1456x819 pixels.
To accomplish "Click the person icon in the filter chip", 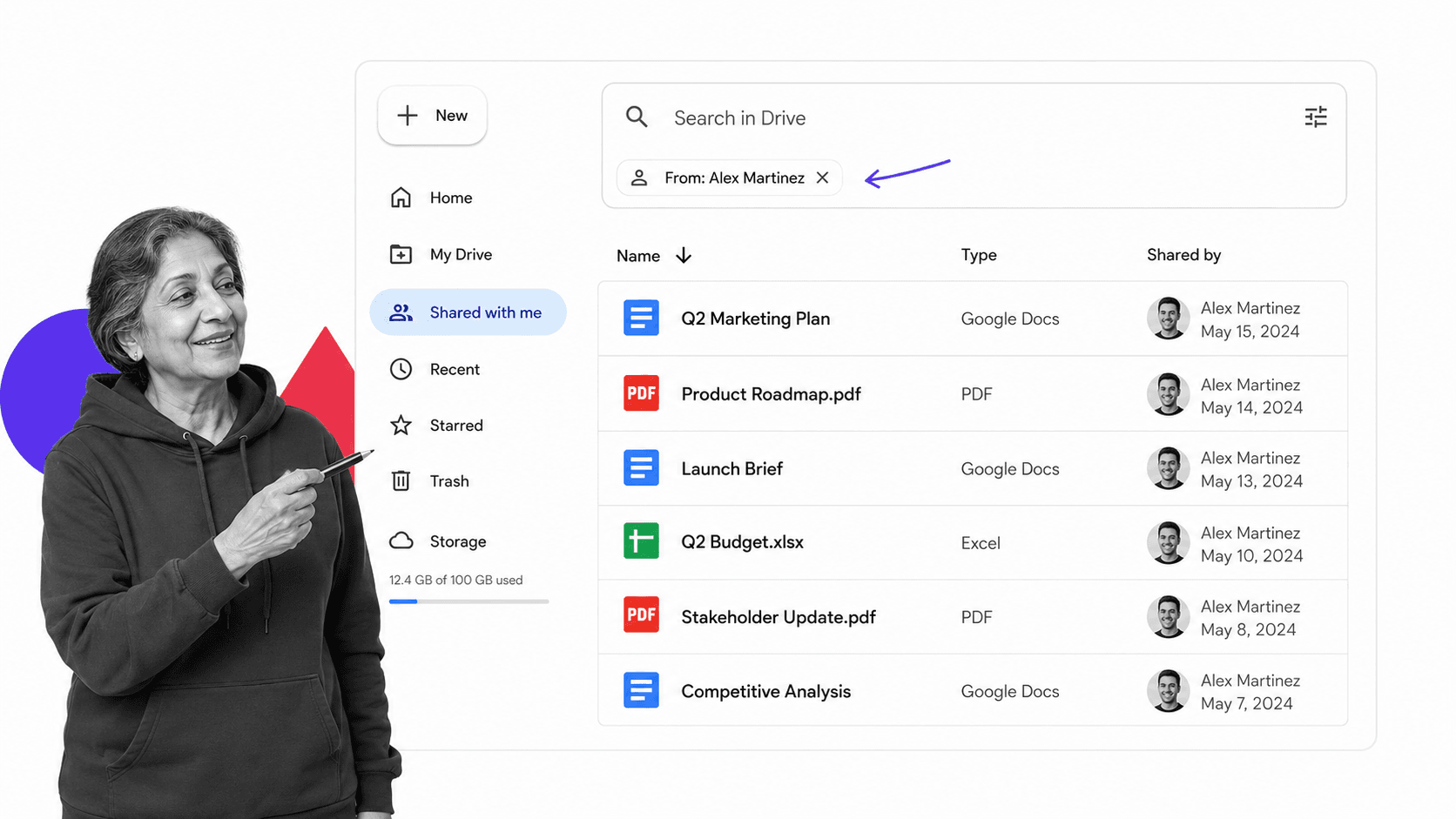I will [x=638, y=178].
